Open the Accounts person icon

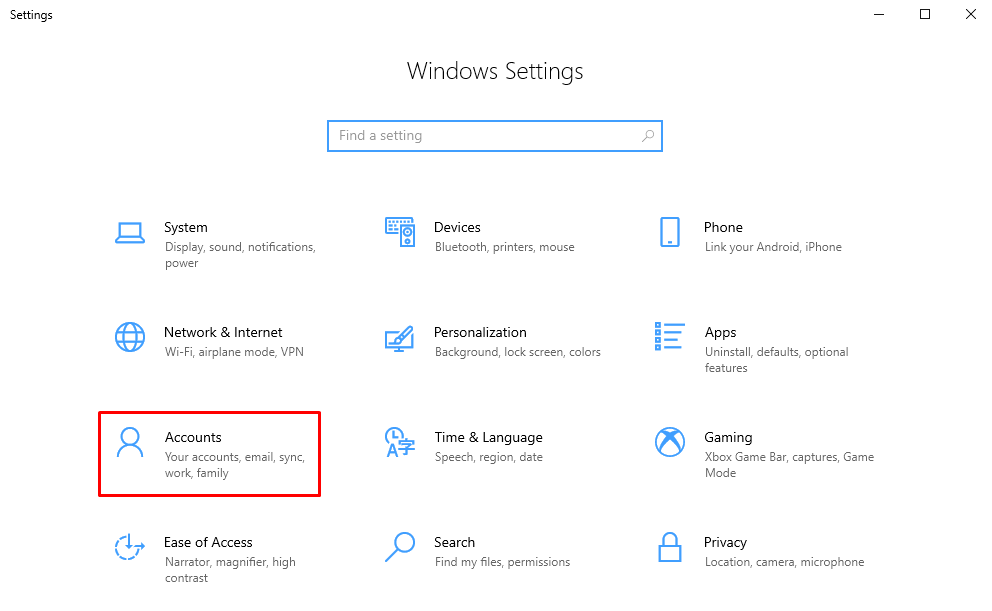click(x=130, y=445)
